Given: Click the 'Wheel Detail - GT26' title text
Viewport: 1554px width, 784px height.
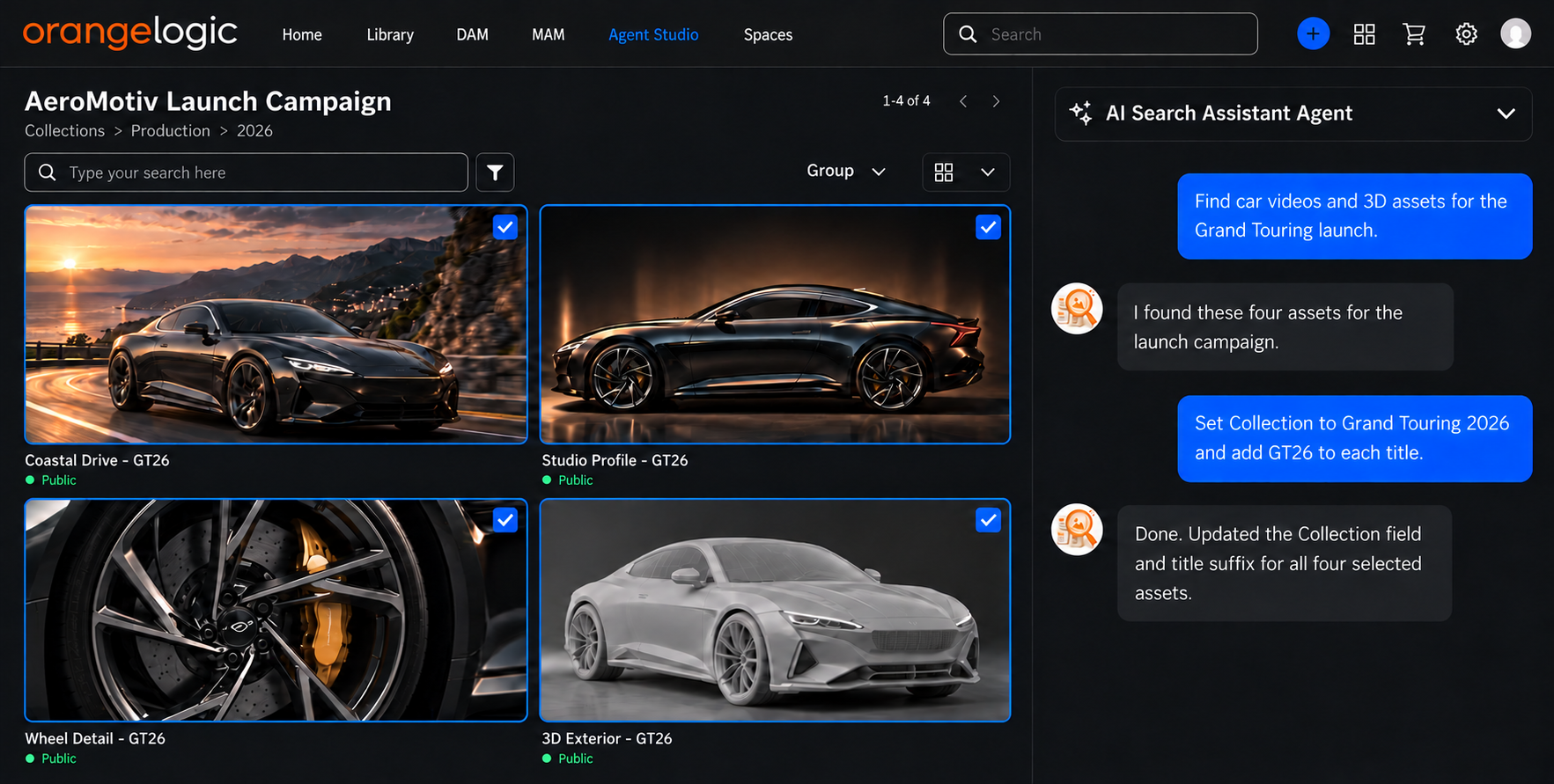Looking at the screenshot, I should (x=95, y=738).
